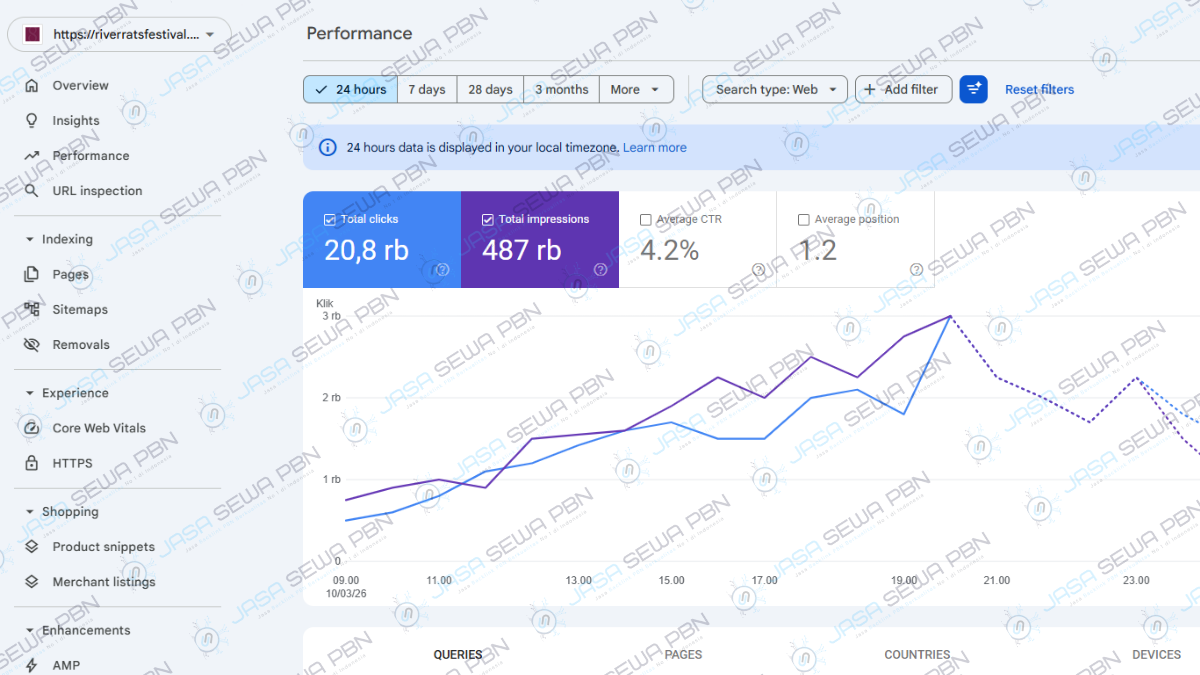
Task: Collapse the Indexing section
Action: 29,240
